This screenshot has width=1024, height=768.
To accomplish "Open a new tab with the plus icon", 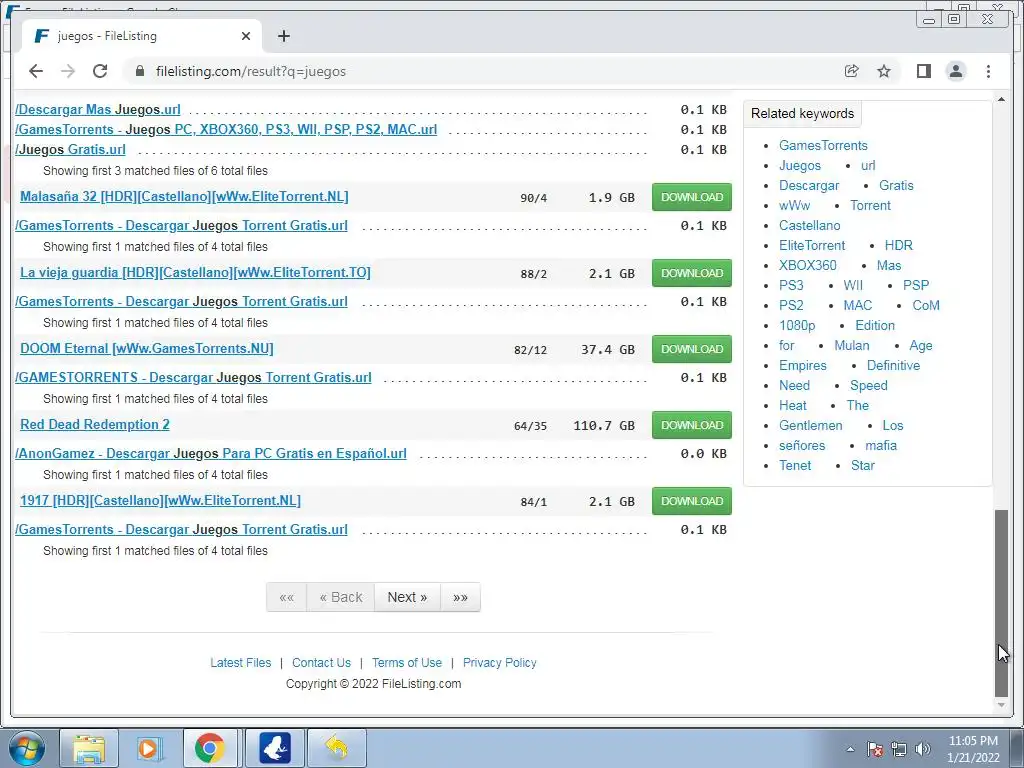I will [x=283, y=36].
